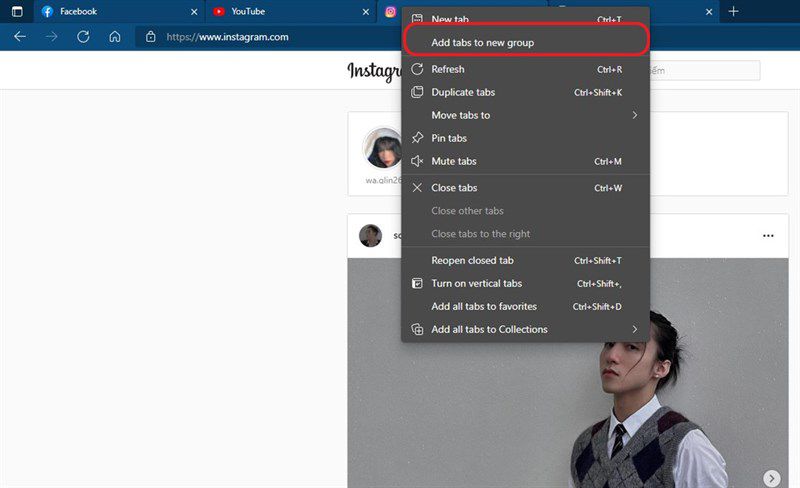Click the Instagram search field
800x488 pixels.
click(x=705, y=70)
